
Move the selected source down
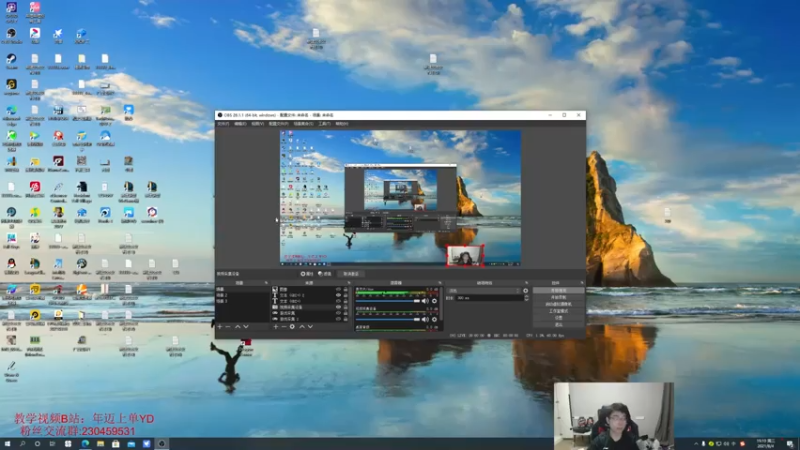pos(310,327)
